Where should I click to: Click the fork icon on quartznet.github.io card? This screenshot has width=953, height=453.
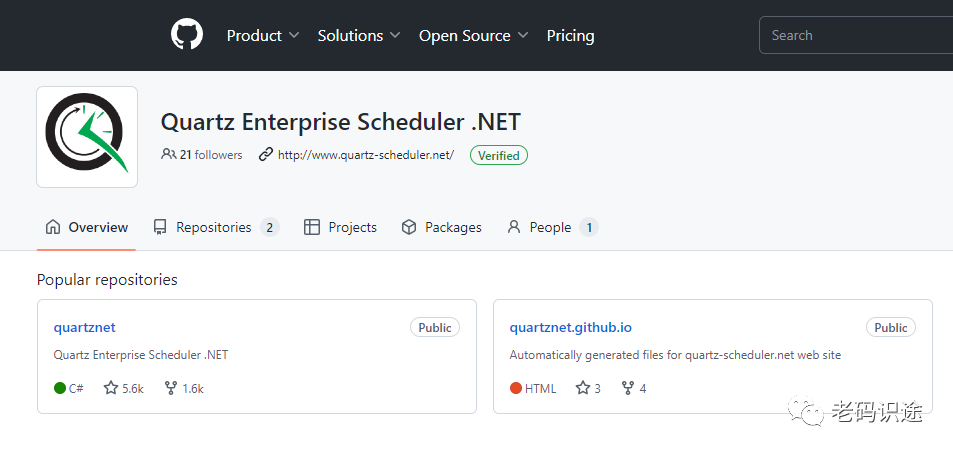pos(628,388)
